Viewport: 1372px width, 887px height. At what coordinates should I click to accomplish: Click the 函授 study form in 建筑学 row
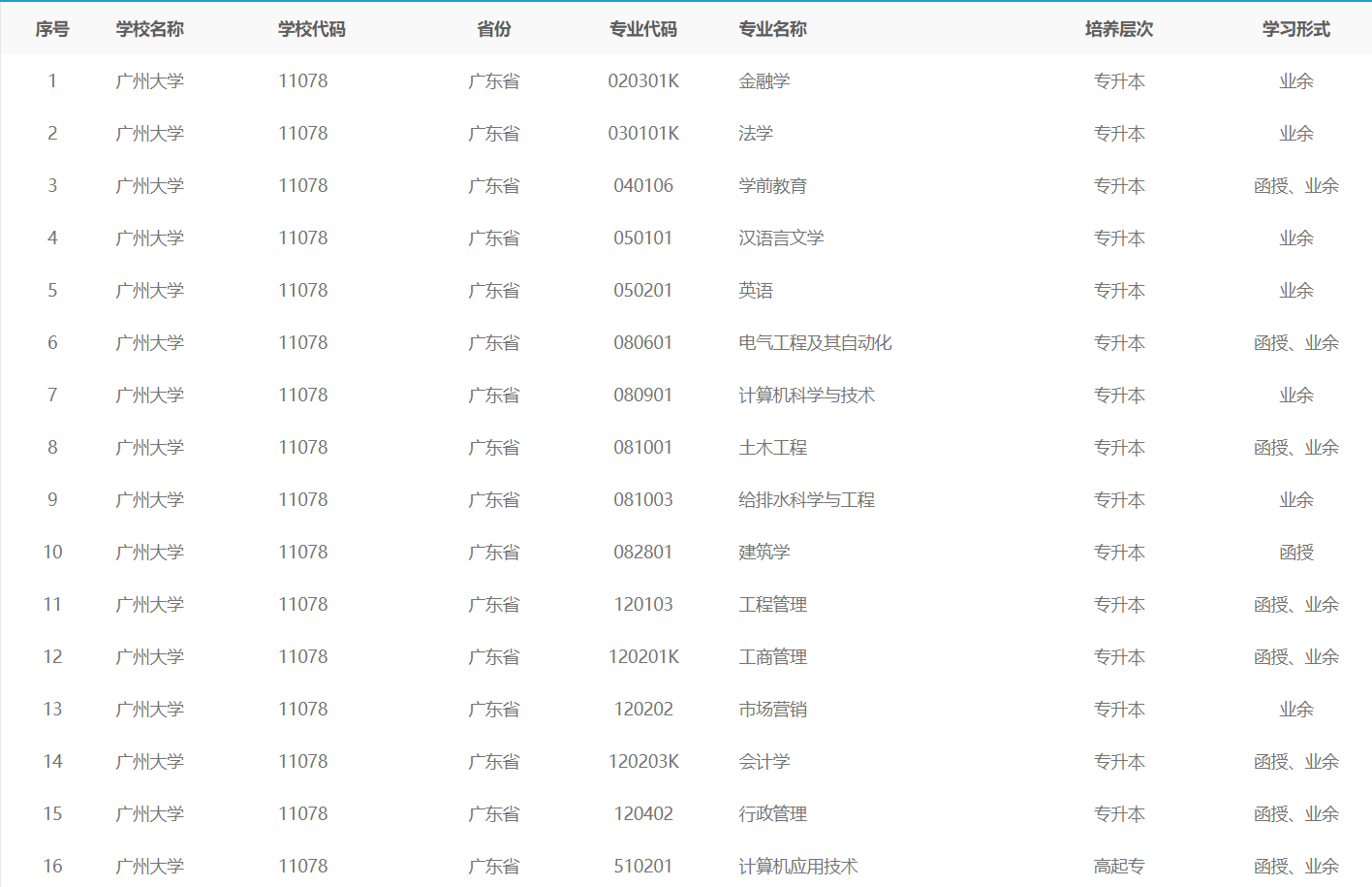pyautogui.click(x=1296, y=553)
